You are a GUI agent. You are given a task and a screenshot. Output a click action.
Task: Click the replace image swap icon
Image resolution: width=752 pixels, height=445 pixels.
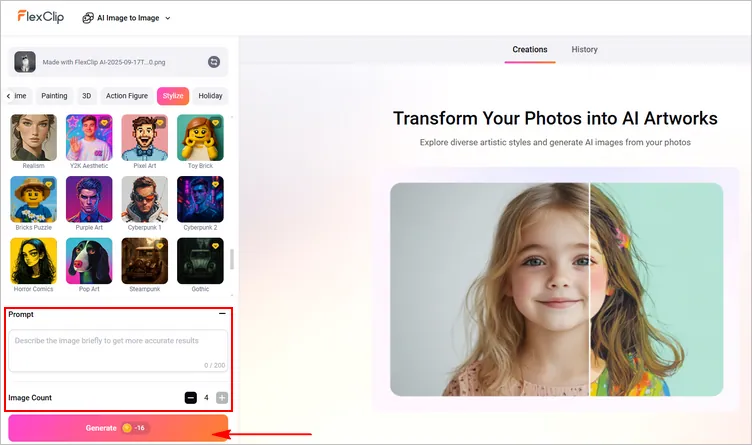[214, 62]
